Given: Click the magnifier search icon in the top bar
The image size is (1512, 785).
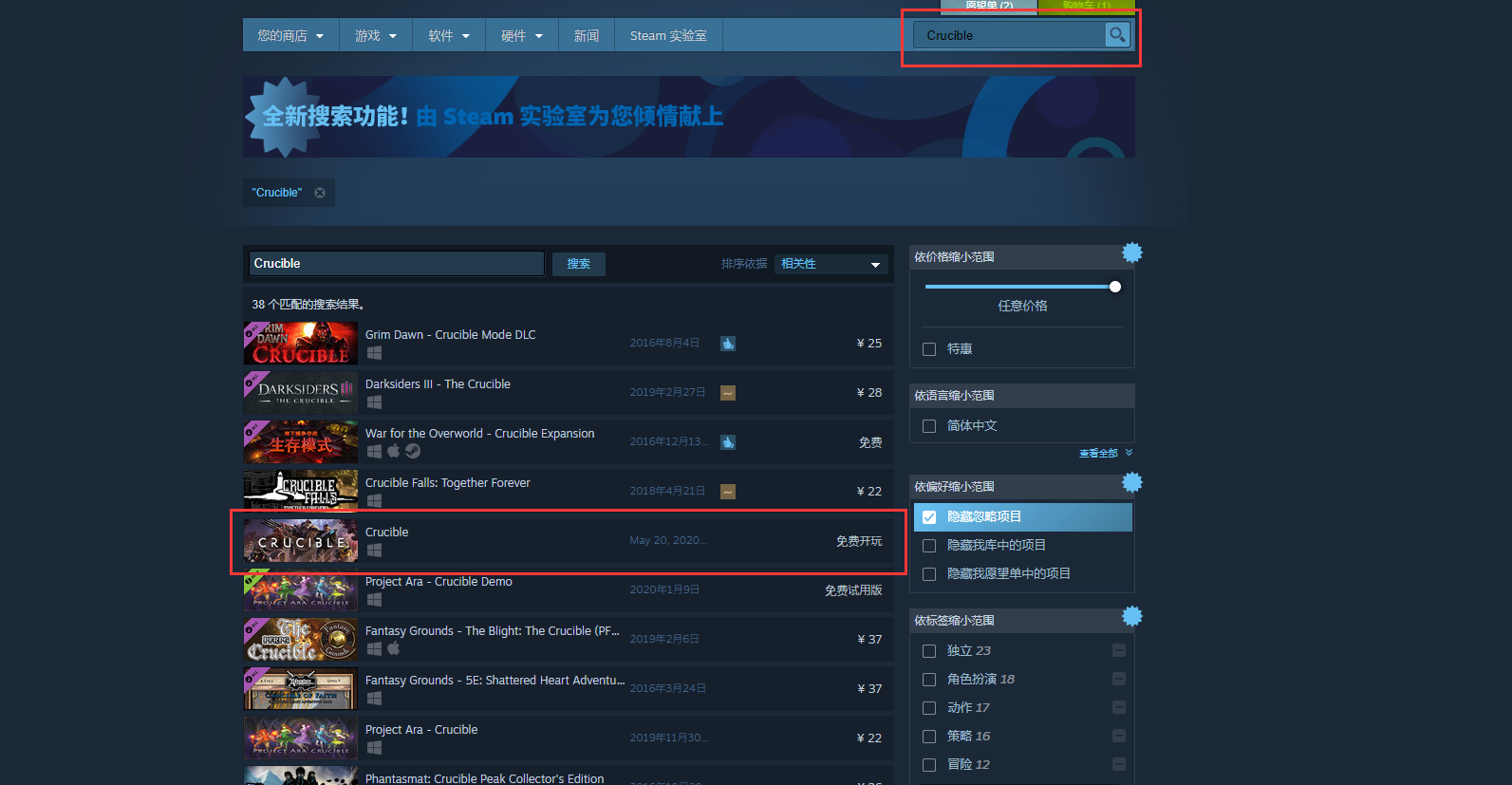Looking at the screenshot, I should 1117,35.
